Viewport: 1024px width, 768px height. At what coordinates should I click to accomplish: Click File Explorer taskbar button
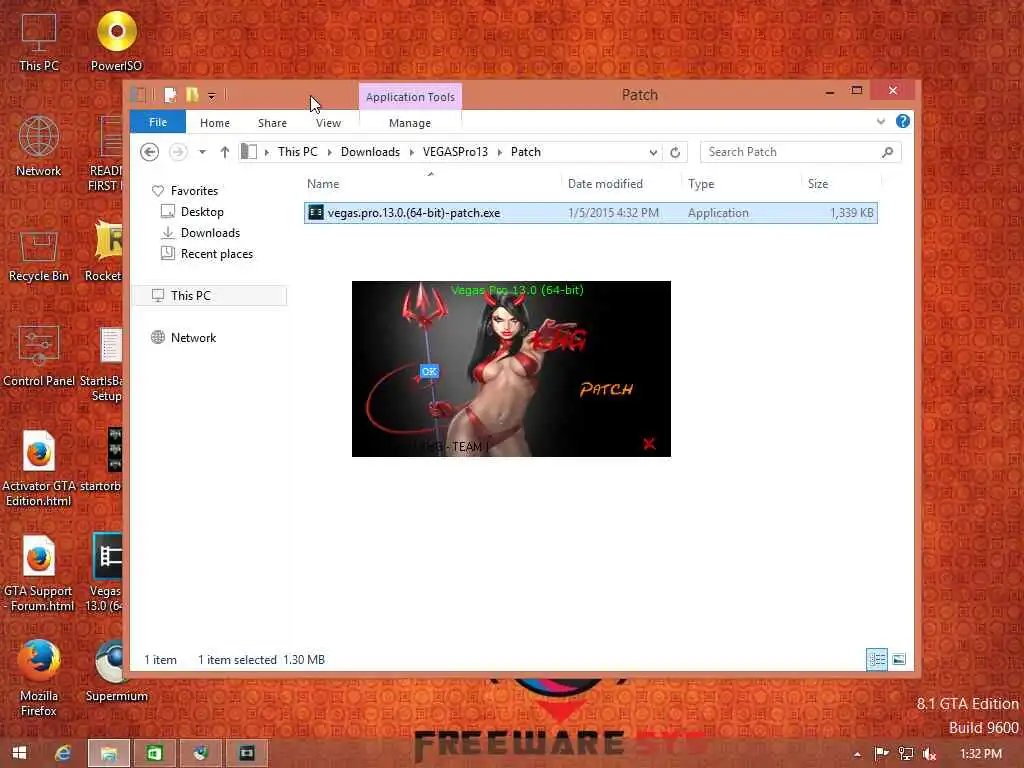(x=109, y=753)
